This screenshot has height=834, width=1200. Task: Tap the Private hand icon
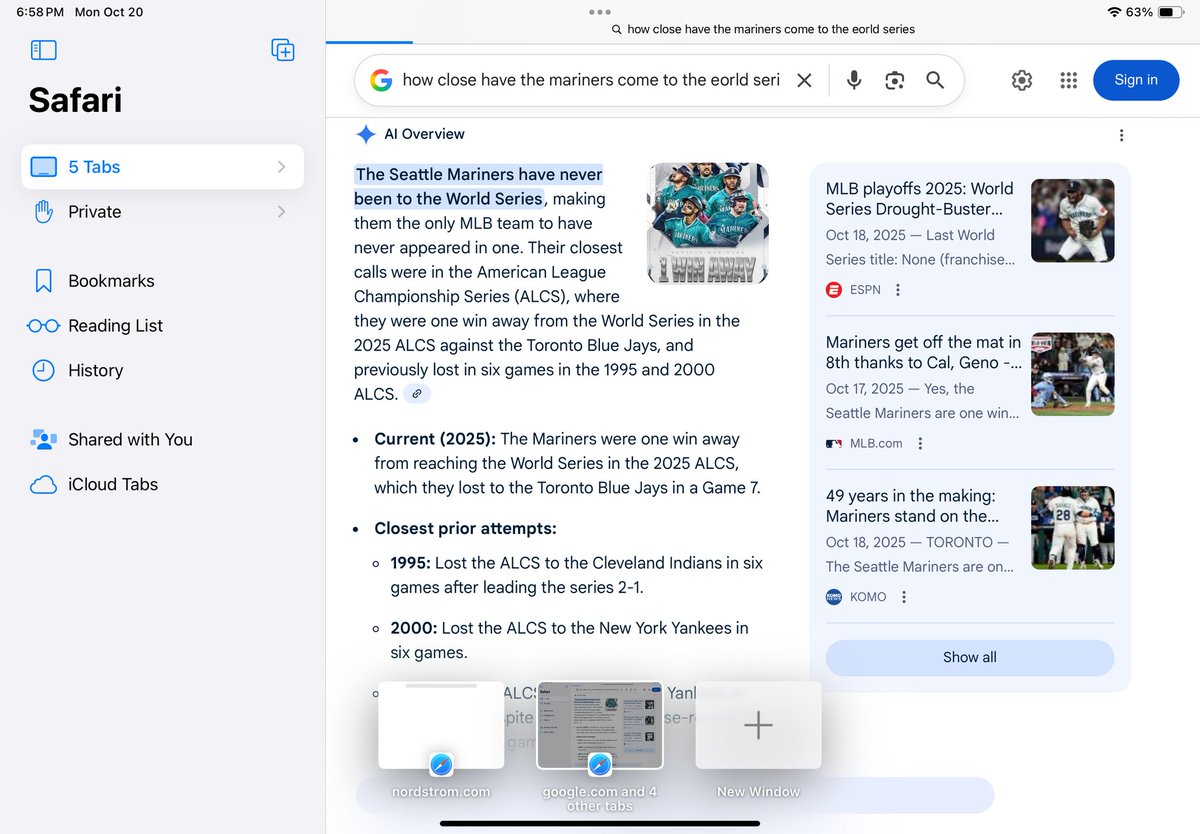coord(43,212)
